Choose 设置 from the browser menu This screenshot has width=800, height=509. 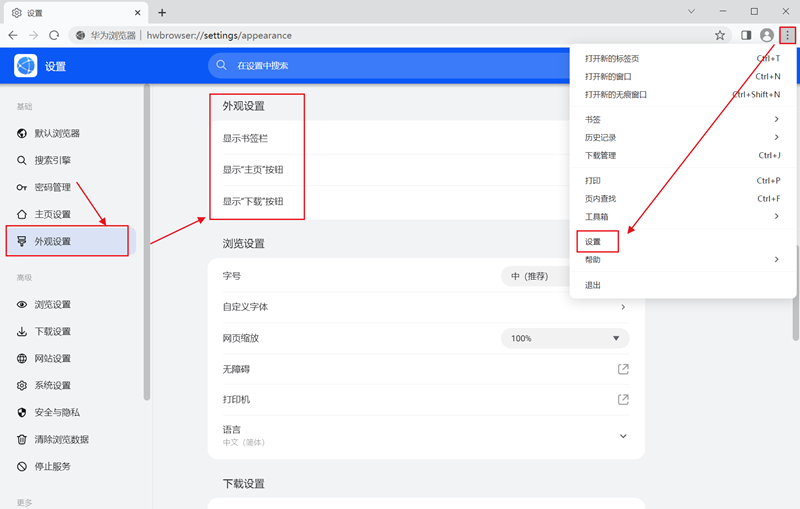pos(594,242)
